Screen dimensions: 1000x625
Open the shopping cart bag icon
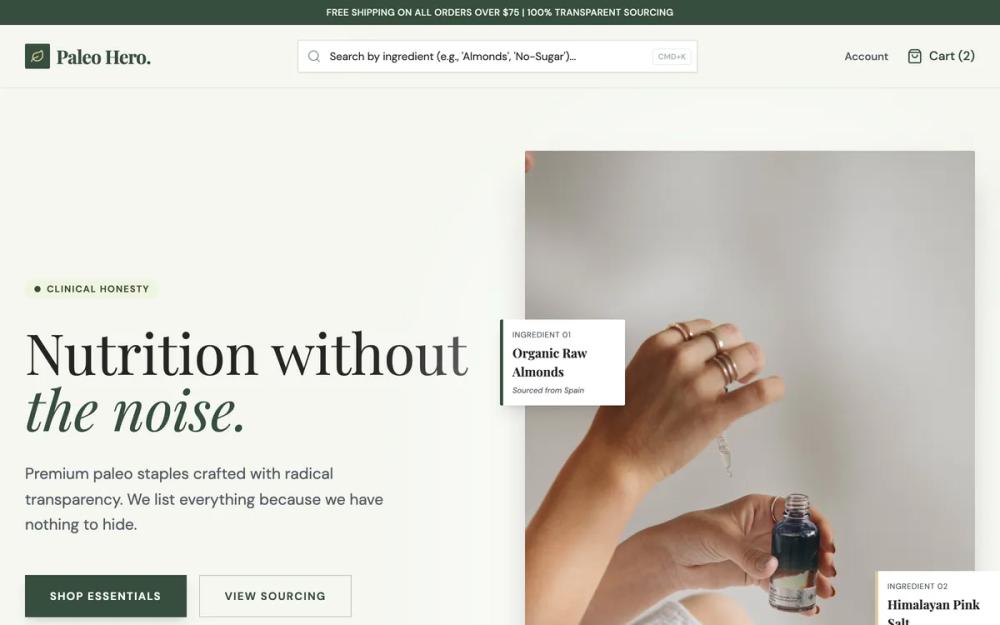914,56
